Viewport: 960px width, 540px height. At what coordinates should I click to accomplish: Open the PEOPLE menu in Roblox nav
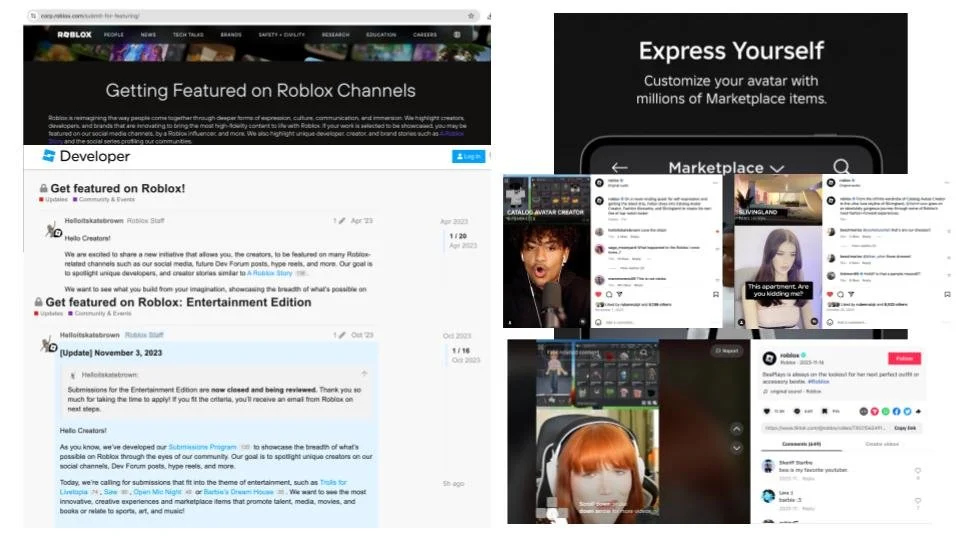(x=114, y=35)
